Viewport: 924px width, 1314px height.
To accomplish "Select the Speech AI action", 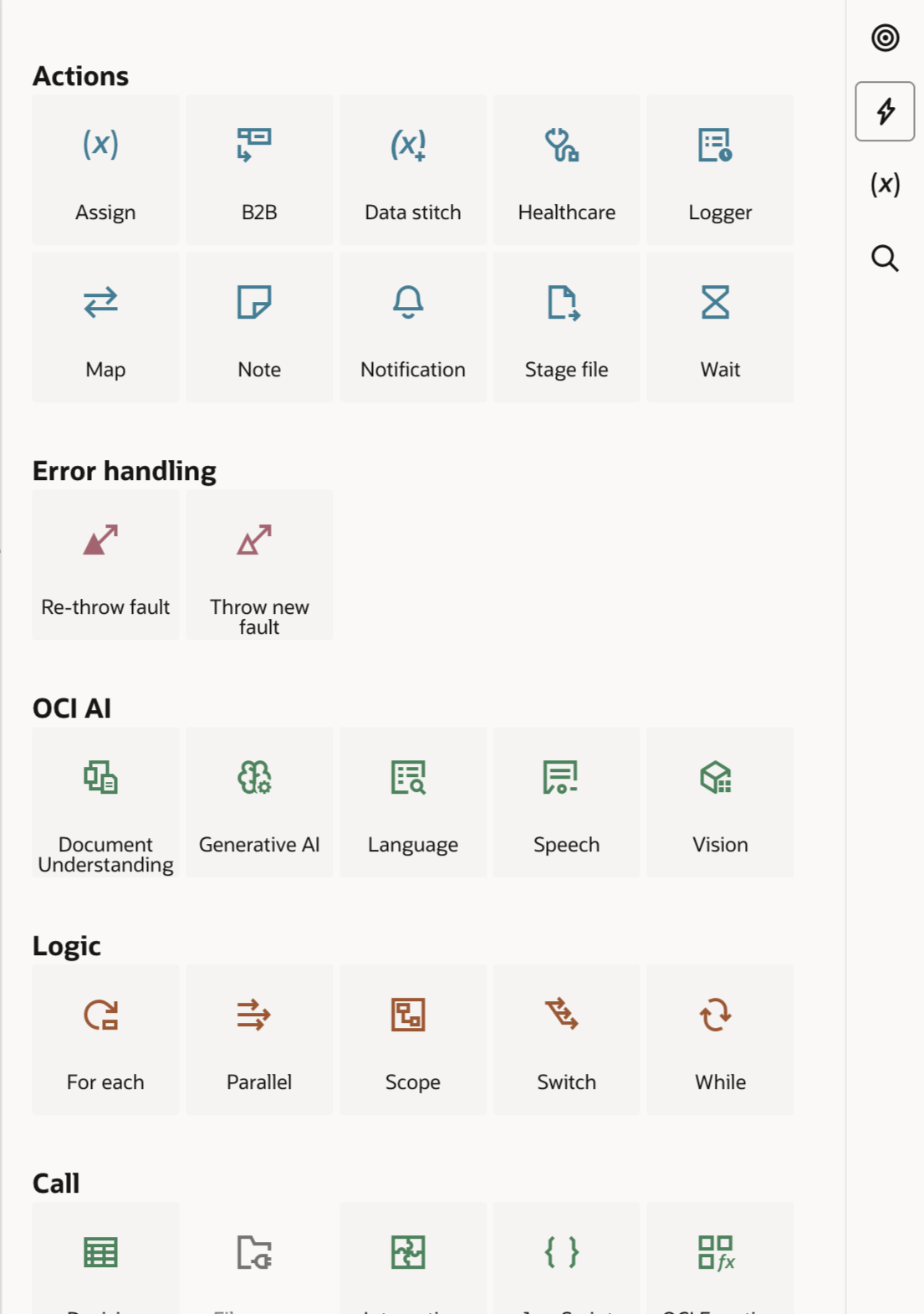I will point(566,802).
